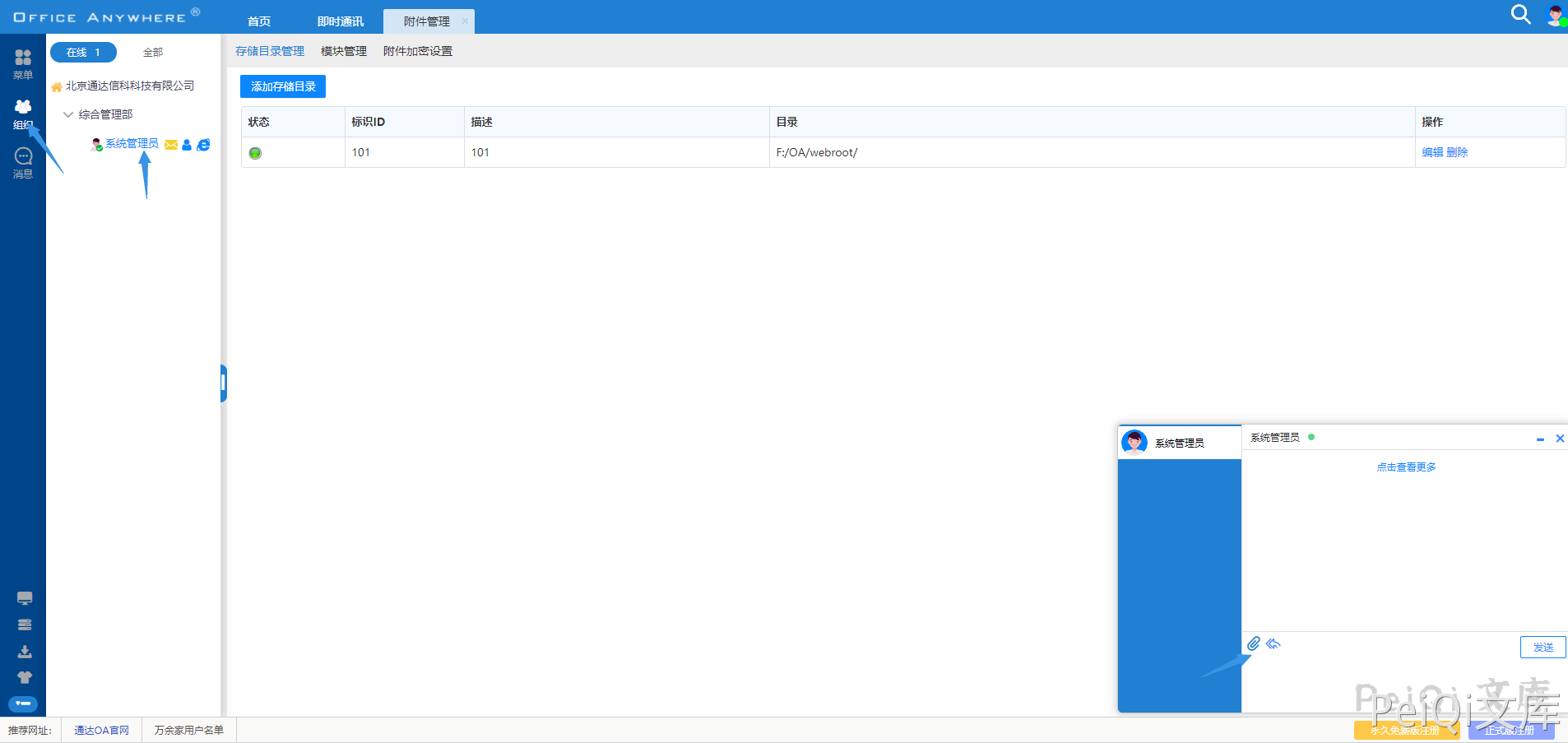Close the 系统管理员 chat window
Image resolution: width=1568 pixels, height=743 pixels.
(1560, 439)
